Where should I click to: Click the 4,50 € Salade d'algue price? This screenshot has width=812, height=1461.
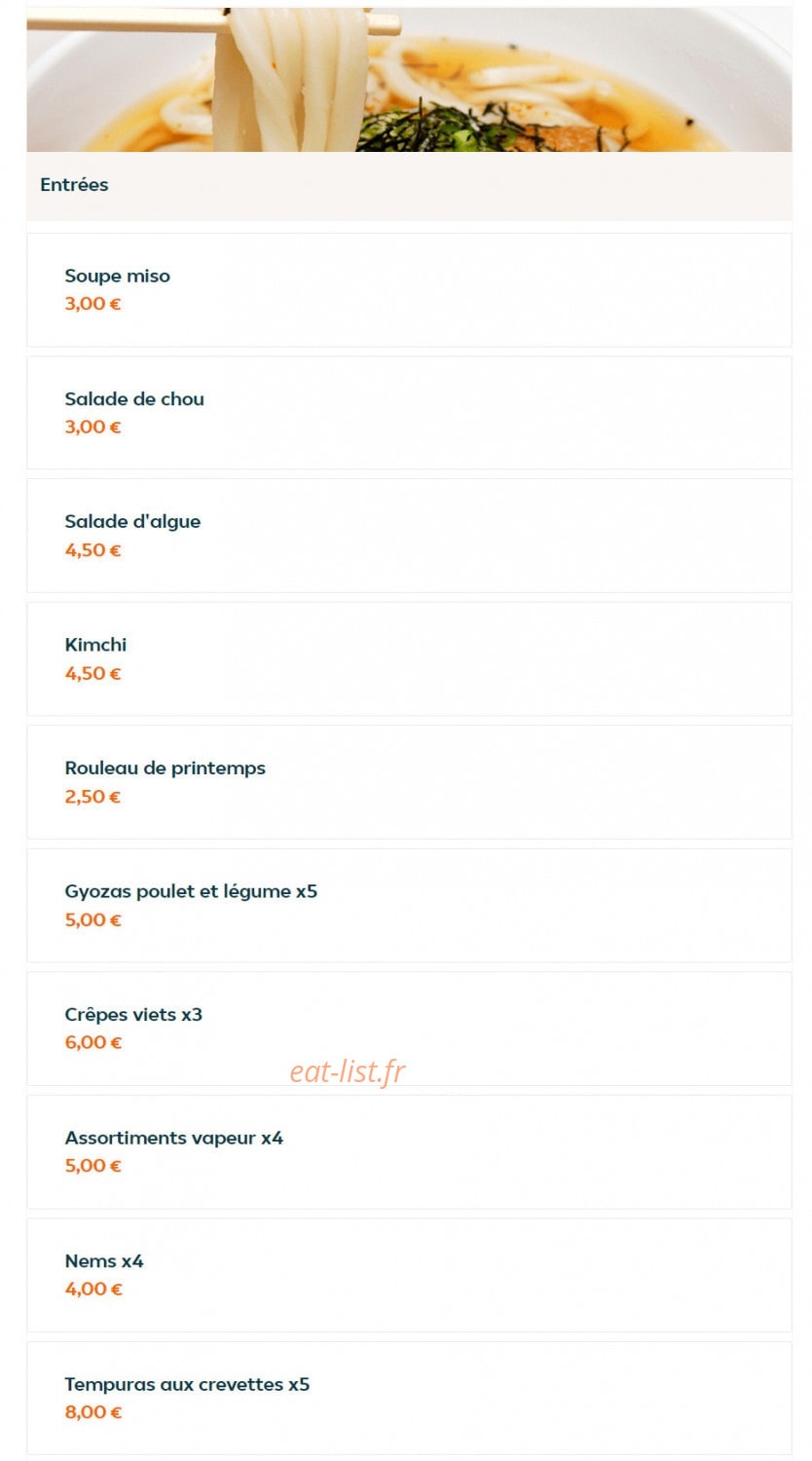[93, 550]
